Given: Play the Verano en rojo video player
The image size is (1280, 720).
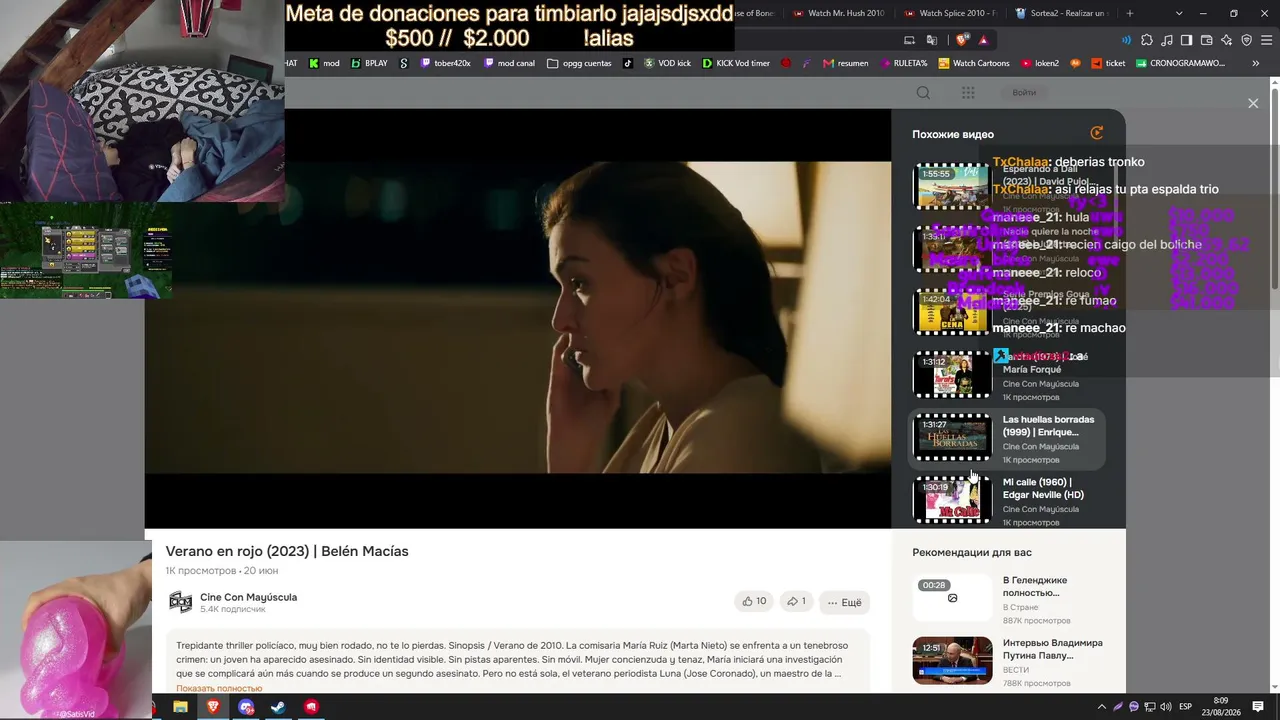Looking at the screenshot, I should pyautogui.click(x=518, y=318).
